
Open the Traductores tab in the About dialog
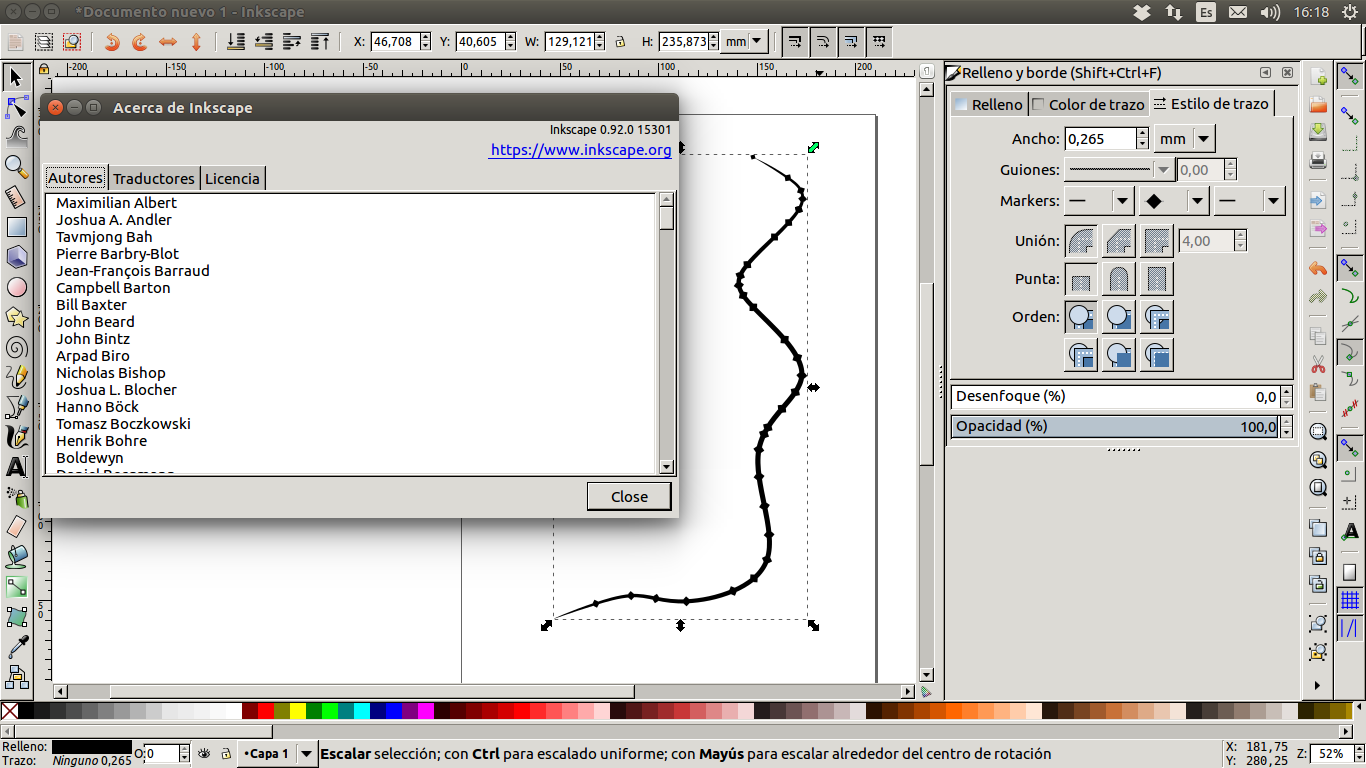click(x=154, y=178)
